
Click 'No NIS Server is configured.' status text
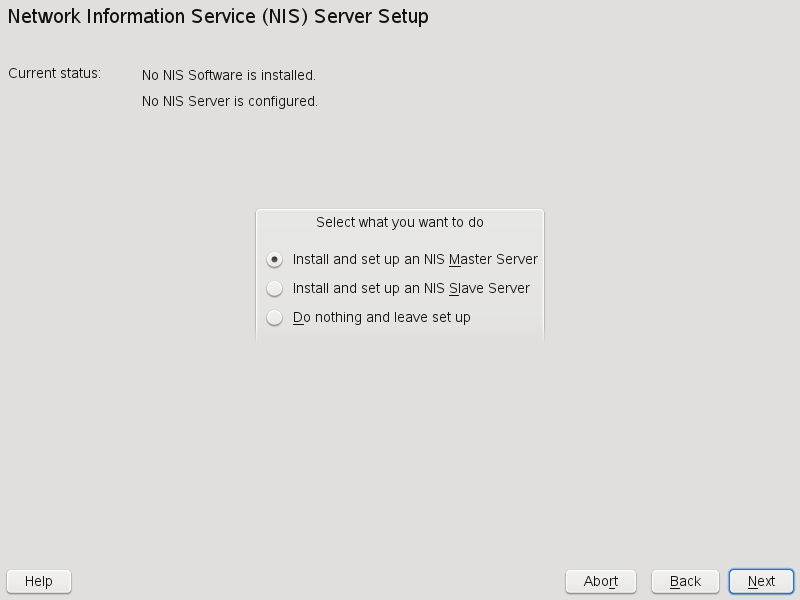230,101
